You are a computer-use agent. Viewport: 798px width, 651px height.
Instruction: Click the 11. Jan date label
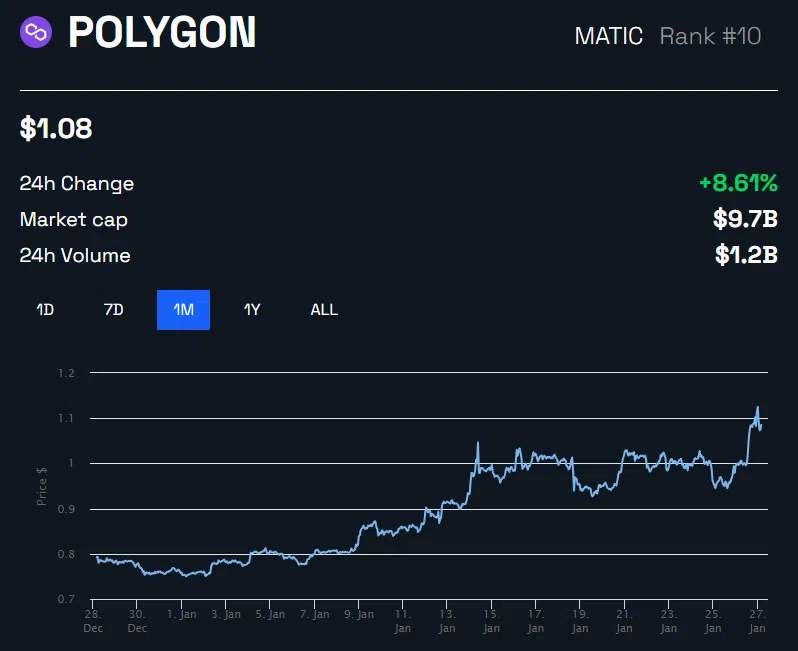click(403, 621)
